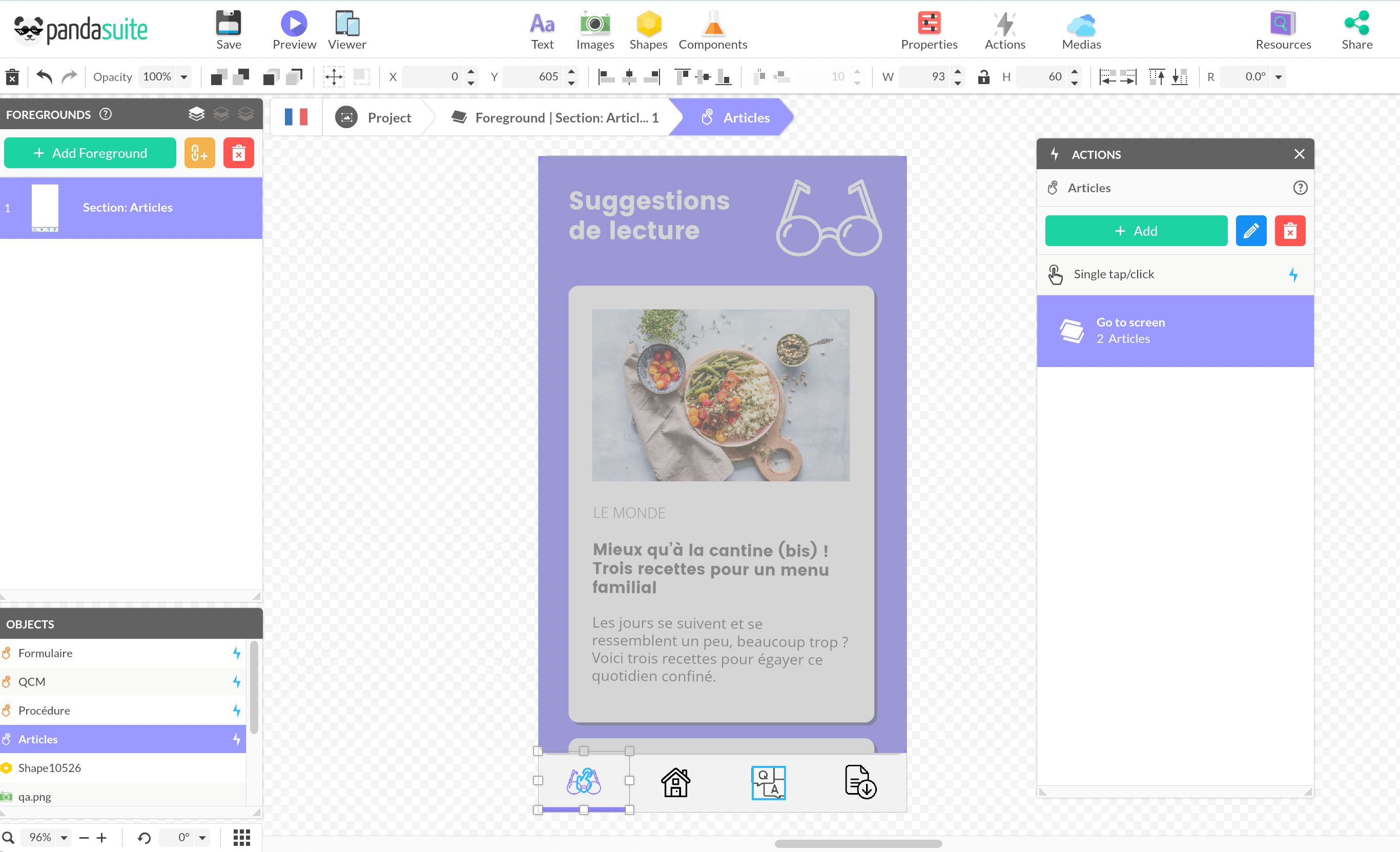Viewport: 1400px width, 852px height.
Task: Toggle the first layers visibility icon in Foregrounds
Action: click(x=196, y=114)
